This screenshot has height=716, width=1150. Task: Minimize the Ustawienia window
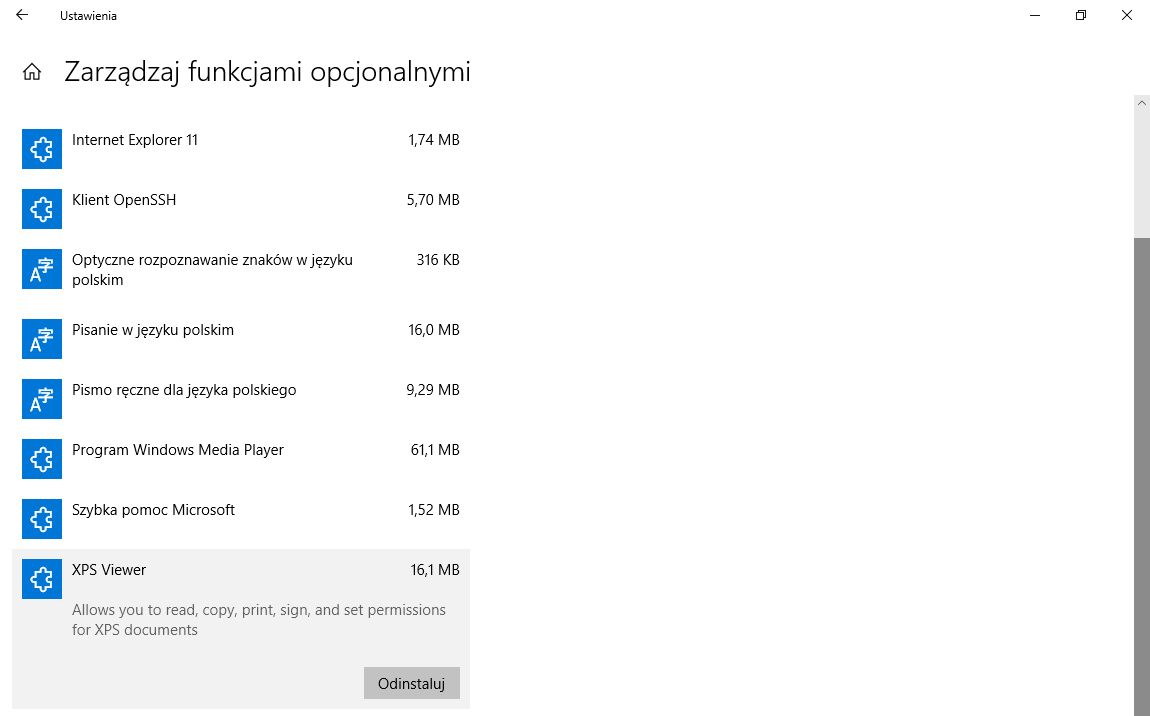point(1034,15)
